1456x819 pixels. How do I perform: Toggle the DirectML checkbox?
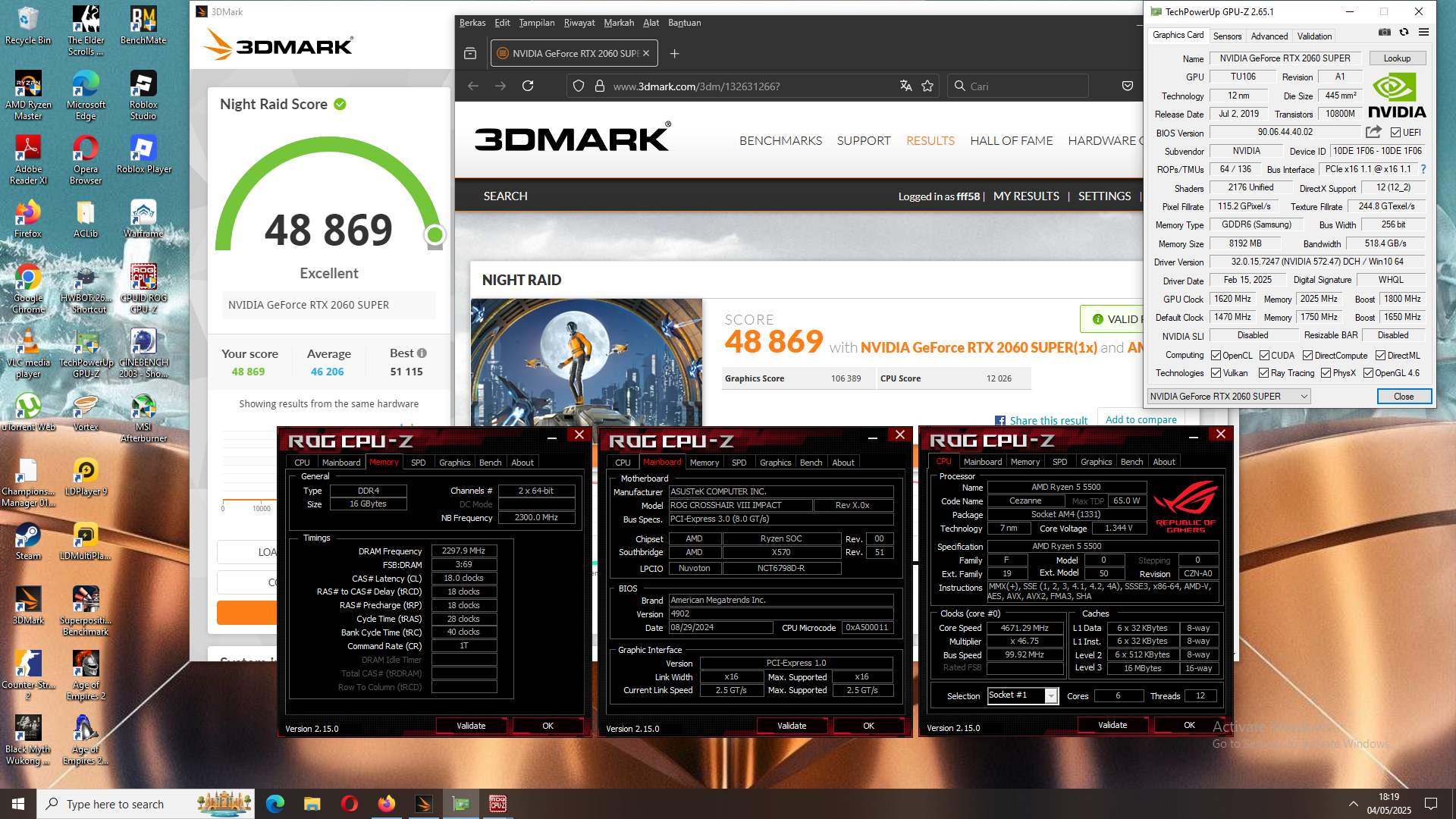(x=1380, y=355)
